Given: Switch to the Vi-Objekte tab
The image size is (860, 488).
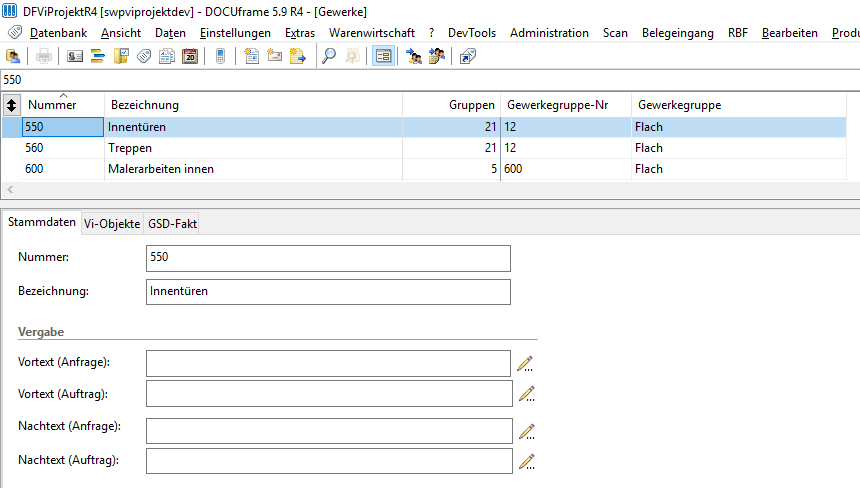Looking at the screenshot, I should tap(112, 224).
